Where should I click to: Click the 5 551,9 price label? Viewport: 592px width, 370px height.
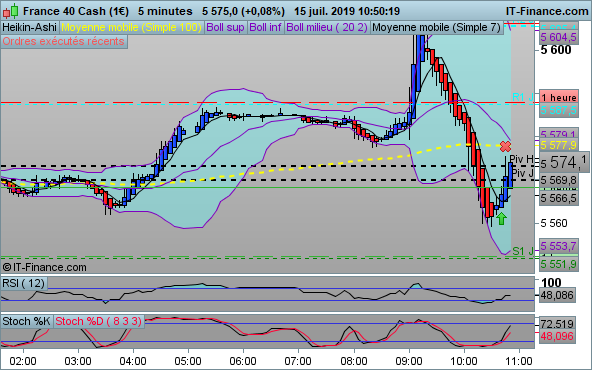tap(559, 264)
